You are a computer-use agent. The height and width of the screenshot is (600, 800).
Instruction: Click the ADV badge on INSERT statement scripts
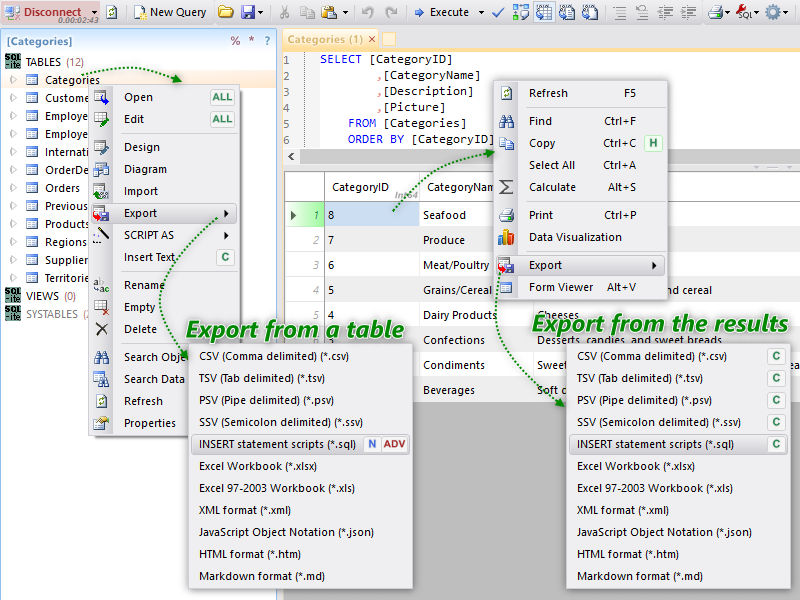point(394,444)
